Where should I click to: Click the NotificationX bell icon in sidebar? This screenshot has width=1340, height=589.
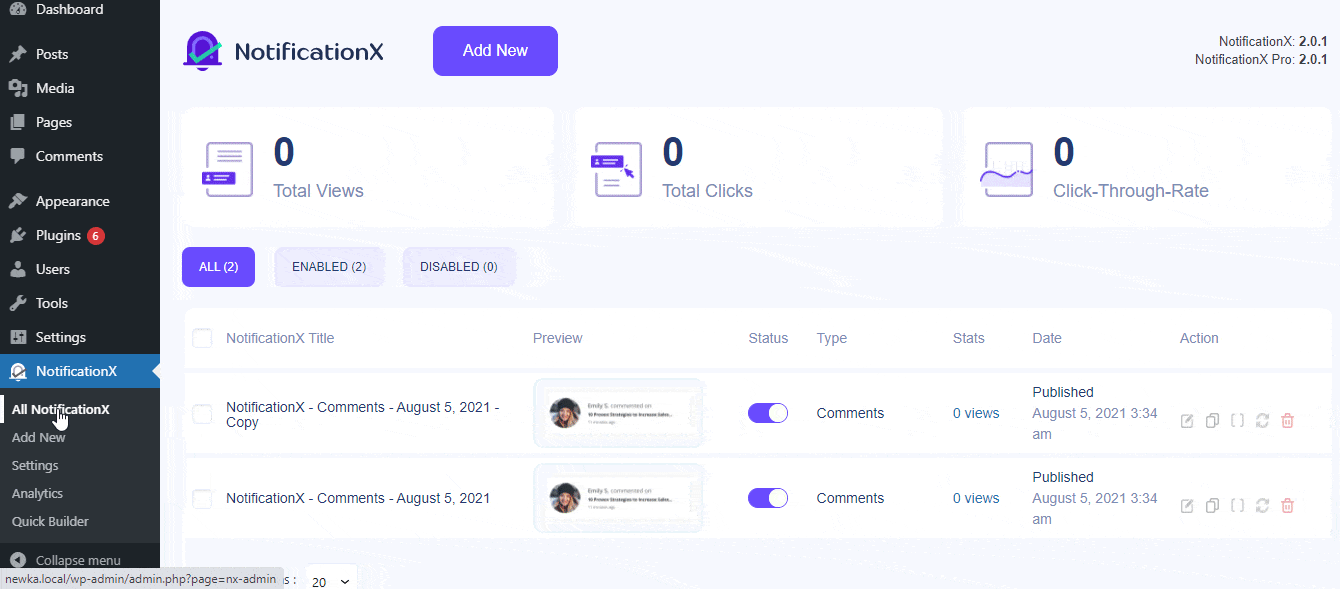click(17, 371)
